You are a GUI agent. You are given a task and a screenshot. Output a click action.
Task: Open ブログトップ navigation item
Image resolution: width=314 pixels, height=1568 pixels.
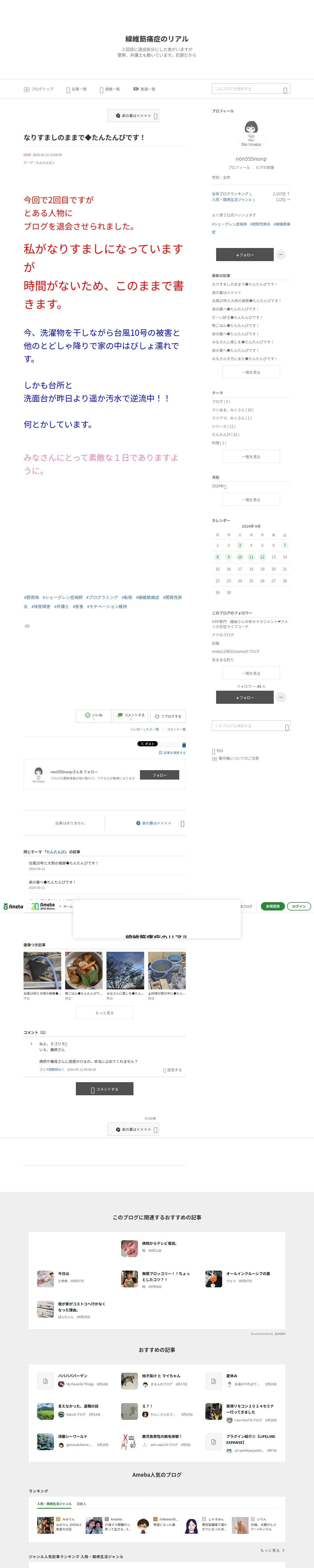pyautogui.click(x=38, y=89)
